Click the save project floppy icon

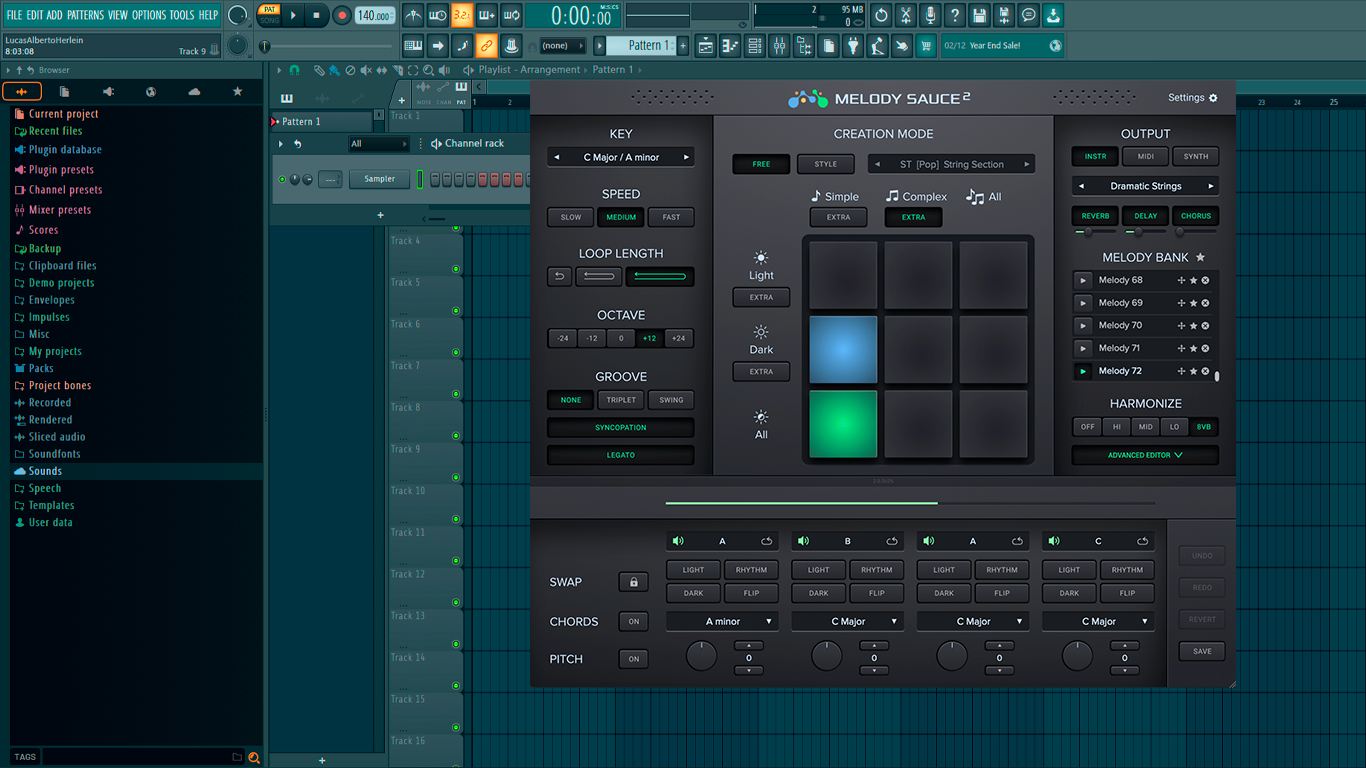(x=980, y=15)
